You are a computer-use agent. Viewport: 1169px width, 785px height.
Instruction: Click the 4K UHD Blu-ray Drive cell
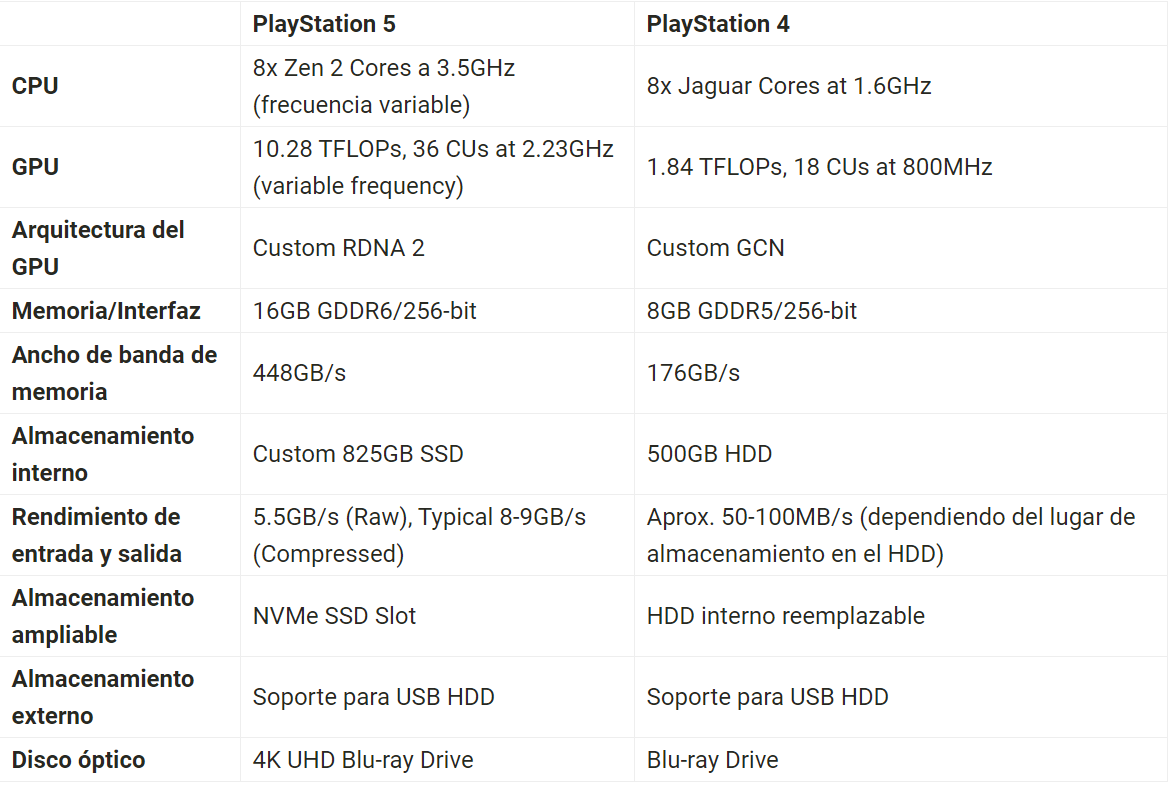tap(363, 760)
